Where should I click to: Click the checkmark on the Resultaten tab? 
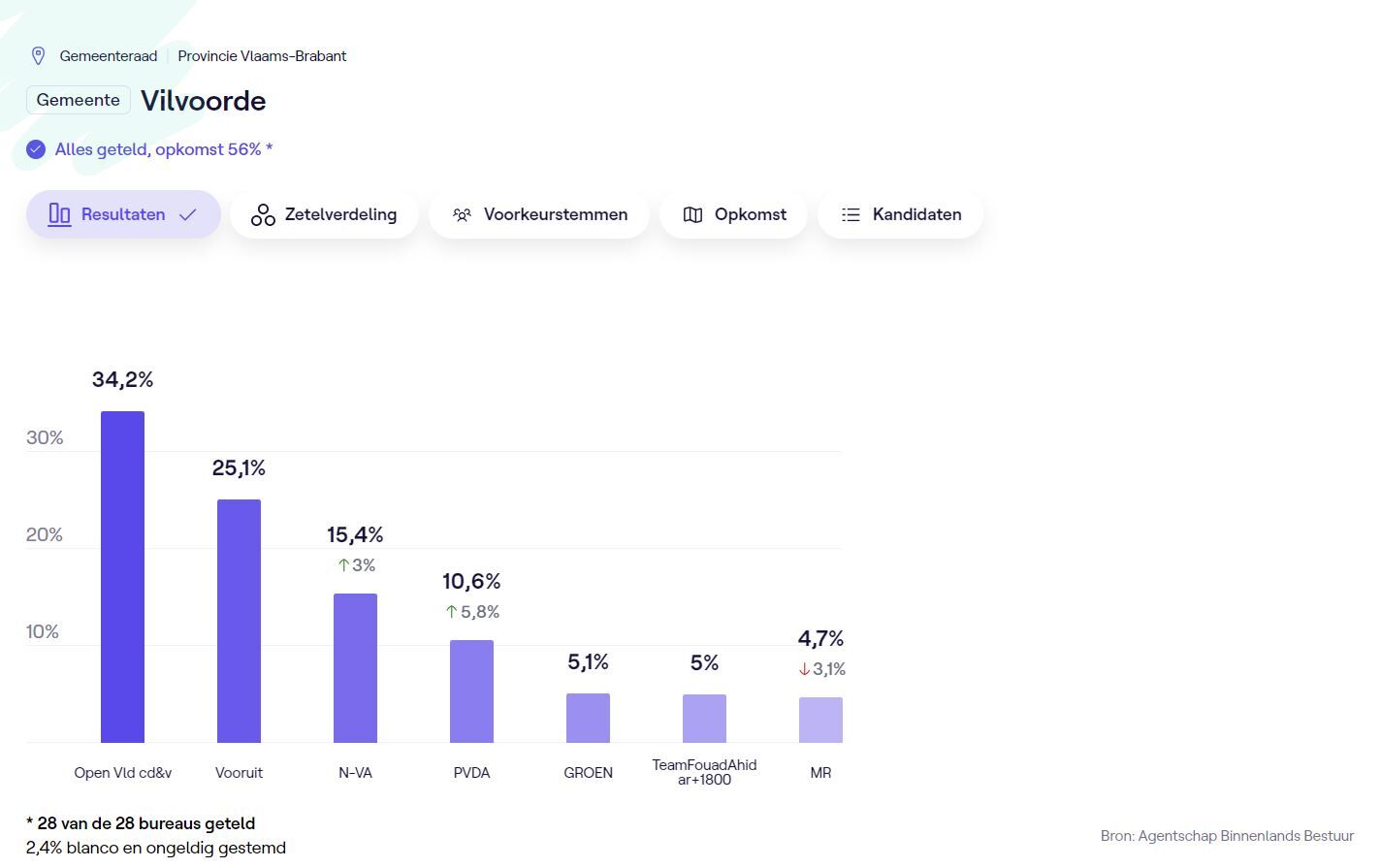(188, 214)
